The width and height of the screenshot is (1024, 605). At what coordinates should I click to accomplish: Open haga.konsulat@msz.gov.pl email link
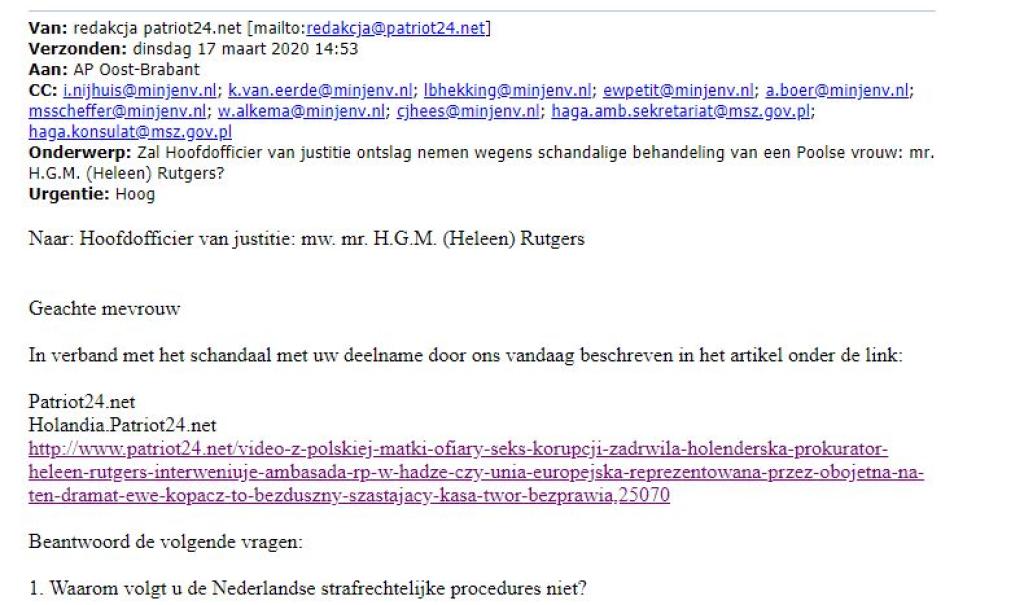coord(130,132)
